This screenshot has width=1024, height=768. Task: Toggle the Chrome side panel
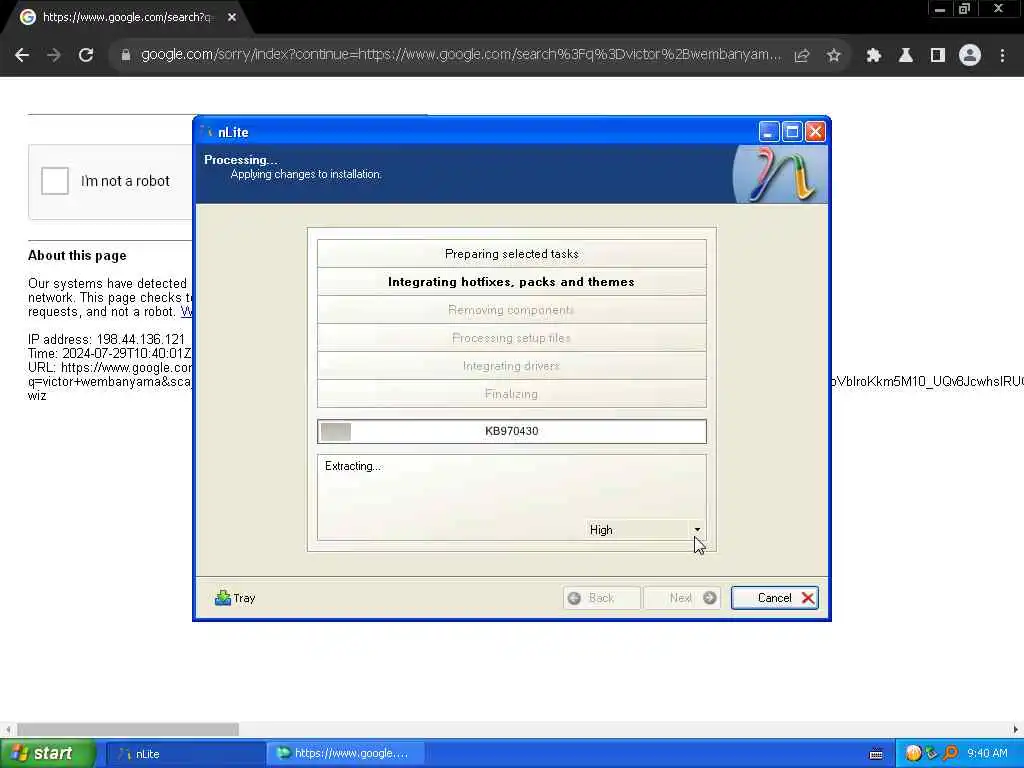click(x=938, y=56)
